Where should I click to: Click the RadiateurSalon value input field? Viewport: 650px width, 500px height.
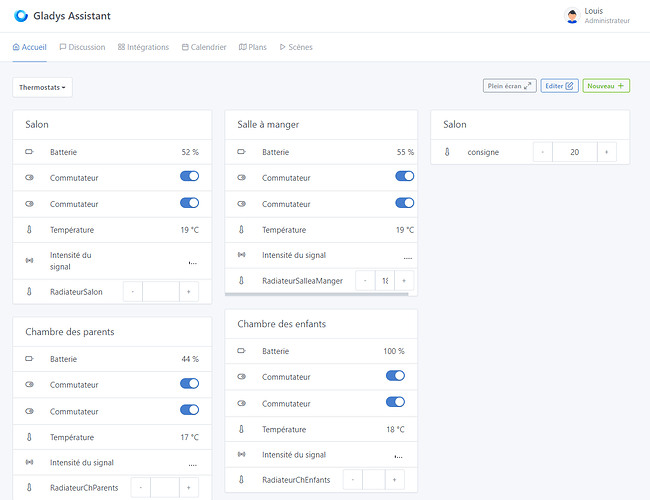160,292
